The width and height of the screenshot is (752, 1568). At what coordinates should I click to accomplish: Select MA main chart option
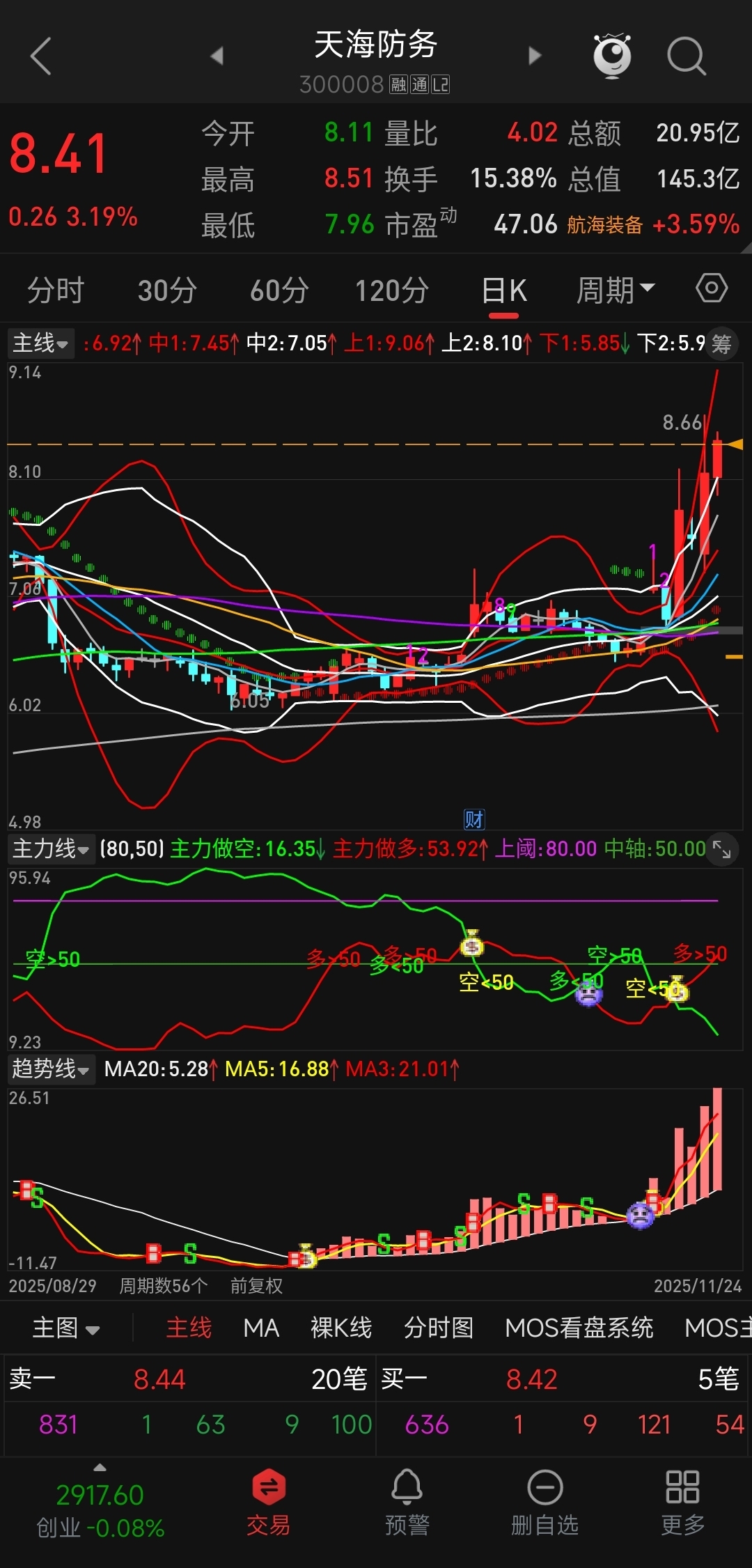click(261, 1328)
